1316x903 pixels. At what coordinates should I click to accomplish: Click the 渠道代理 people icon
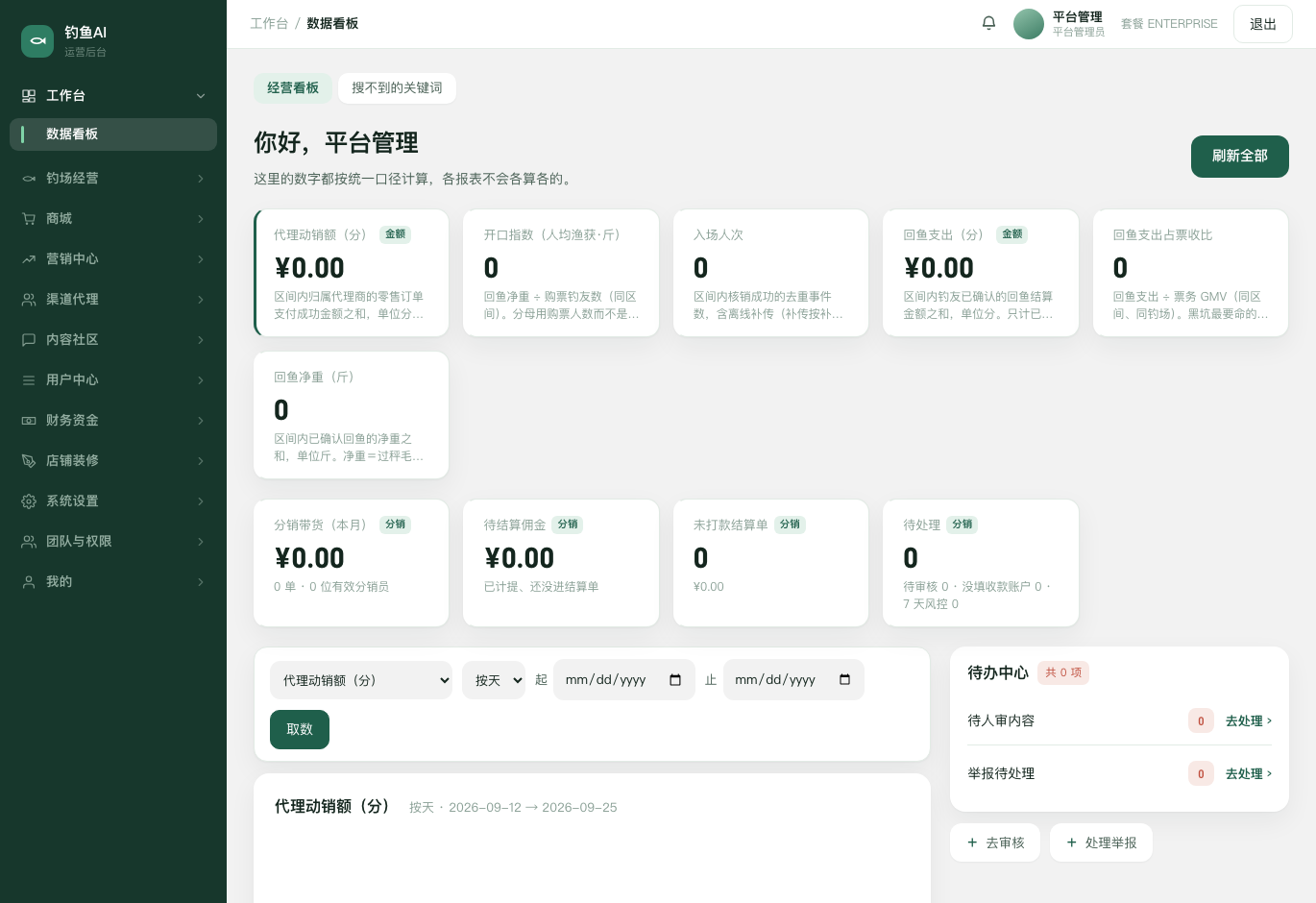29,300
